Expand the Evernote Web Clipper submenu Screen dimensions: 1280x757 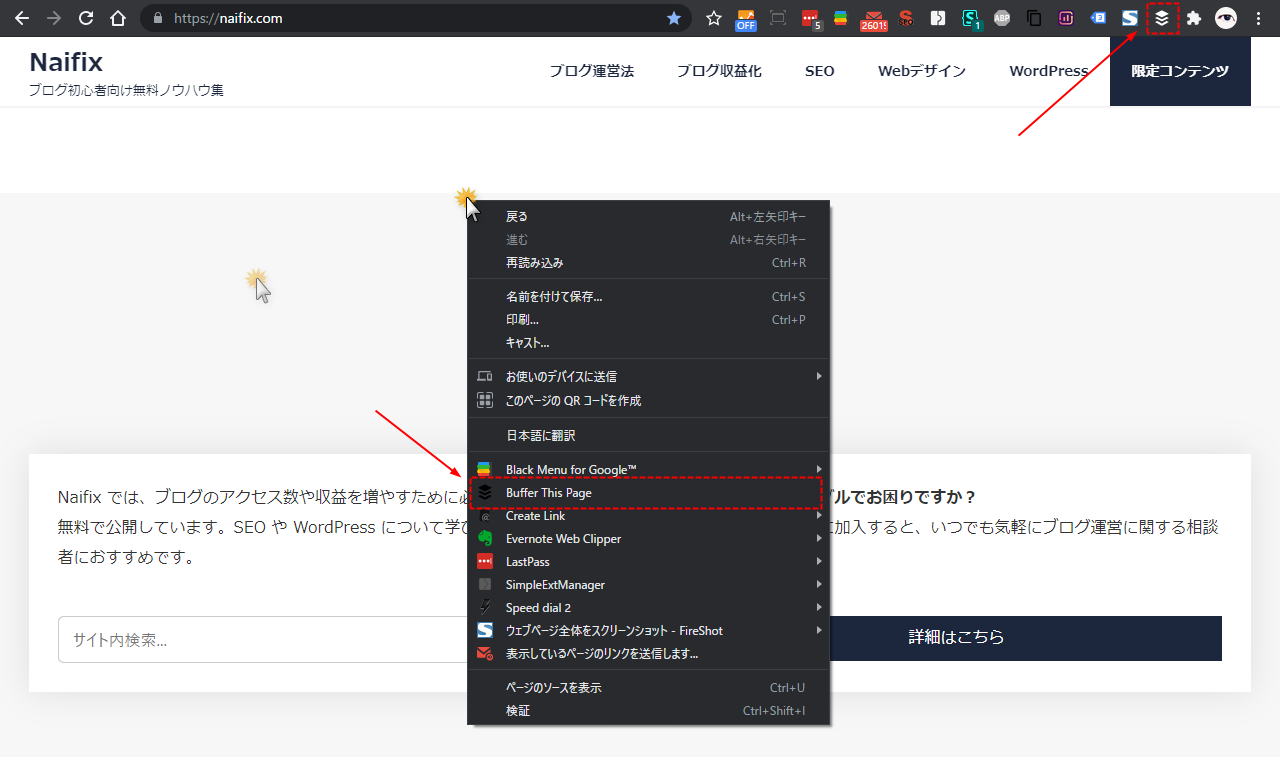click(x=649, y=539)
